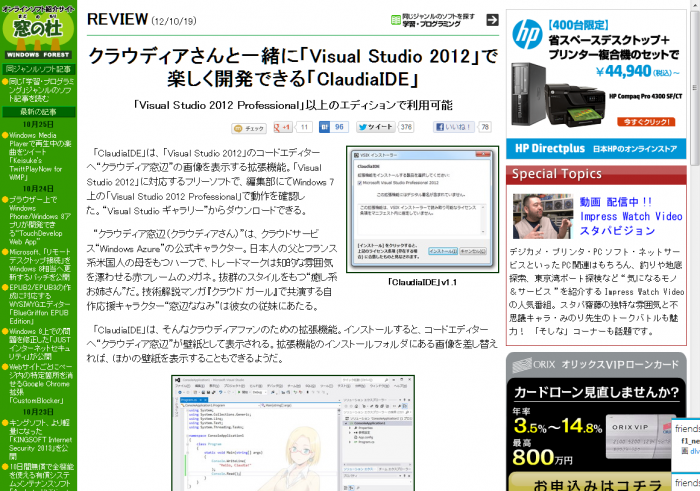
Task: Click the 「ClaudiaIDE」v1.1 image caption
Action: click(422, 282)
